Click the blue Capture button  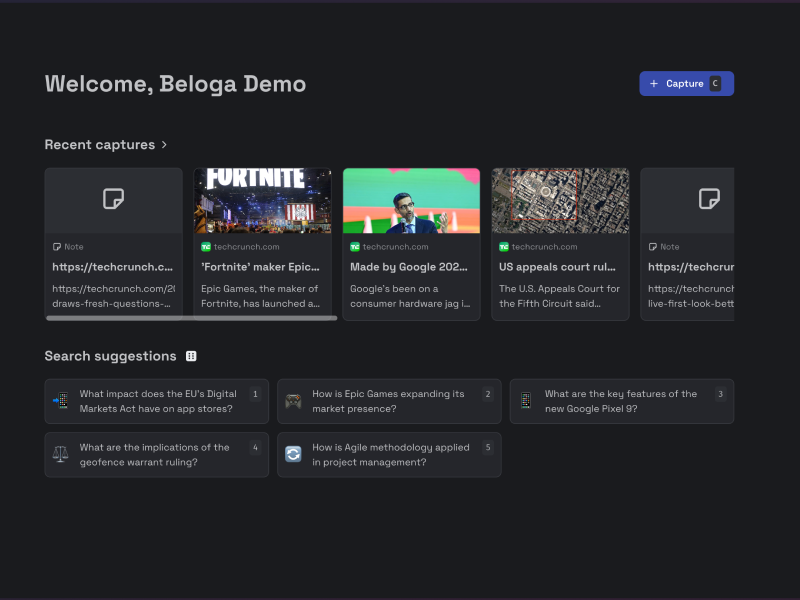pos(686,84)
